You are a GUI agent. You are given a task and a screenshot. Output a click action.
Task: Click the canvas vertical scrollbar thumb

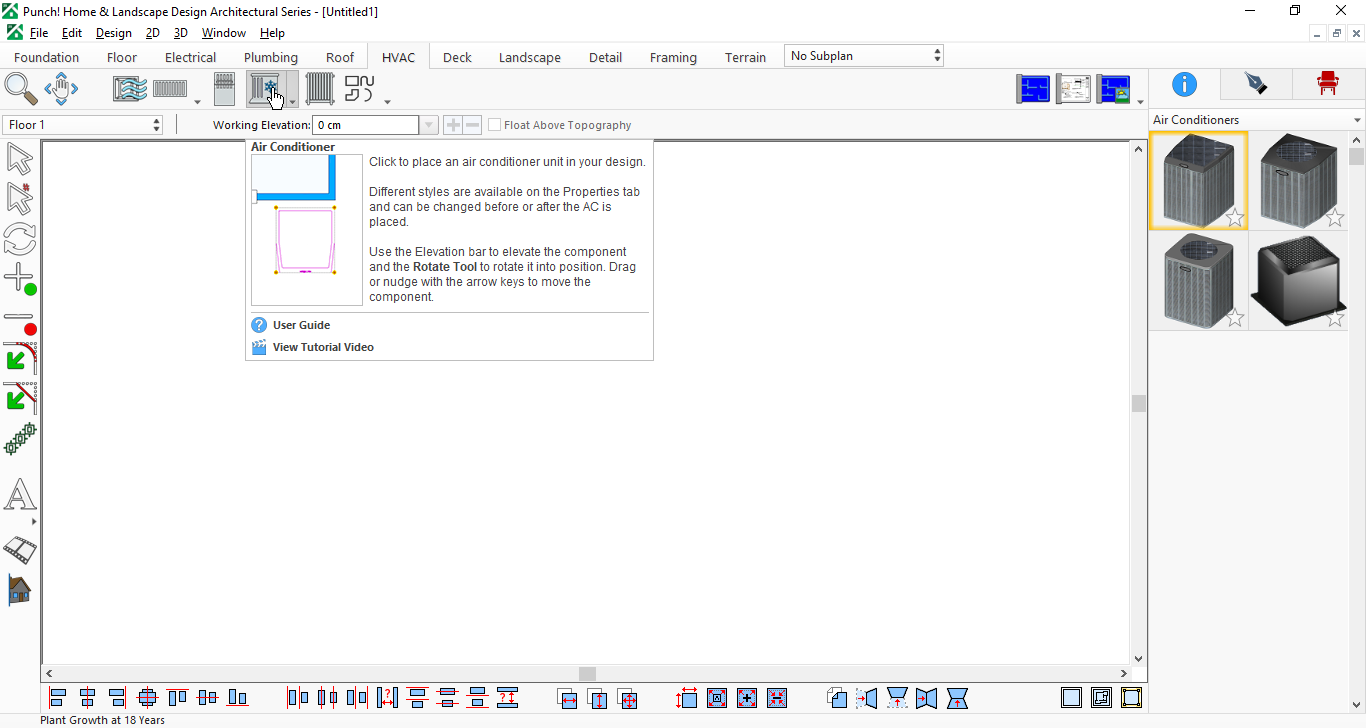1138,403
